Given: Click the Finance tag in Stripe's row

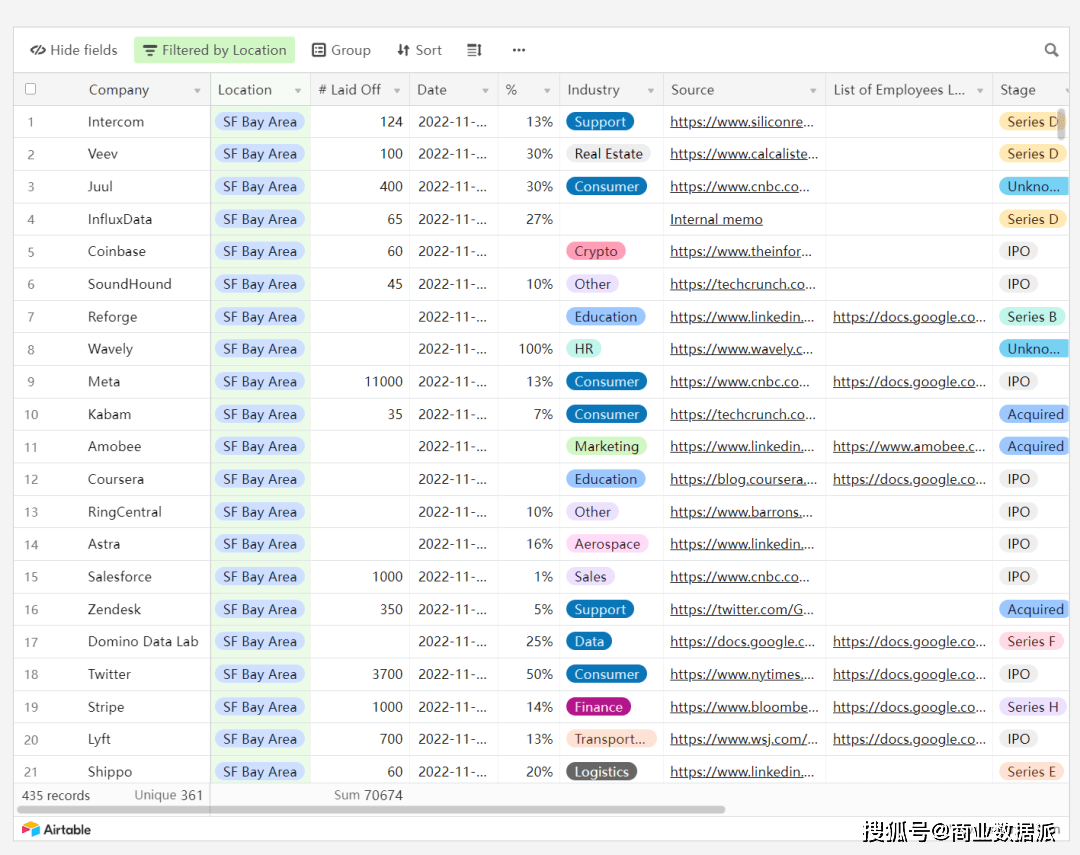Looking at the screenshot, I should click(599, 707).
